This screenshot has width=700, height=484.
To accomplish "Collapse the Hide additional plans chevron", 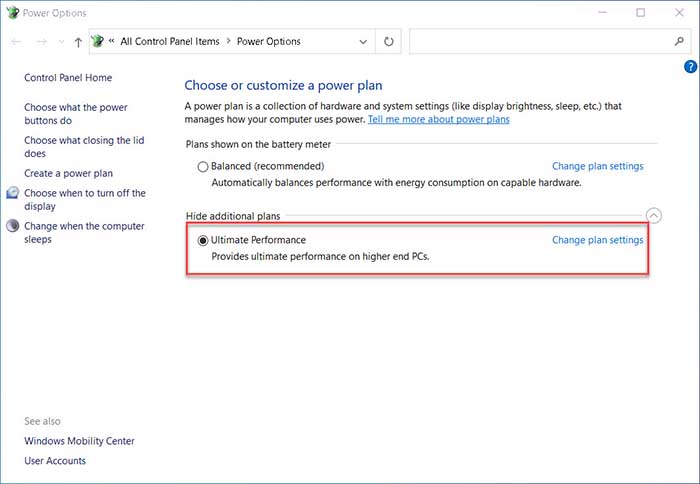I will pyautogui.click(x=654, y=216).
